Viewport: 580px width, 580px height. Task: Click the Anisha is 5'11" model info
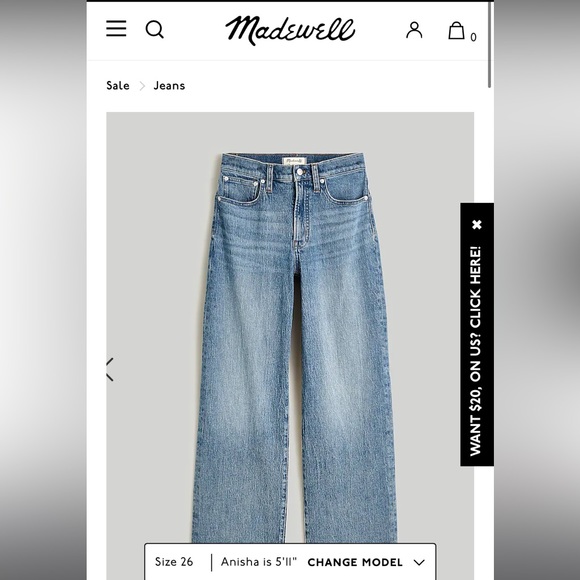(259, 562)
